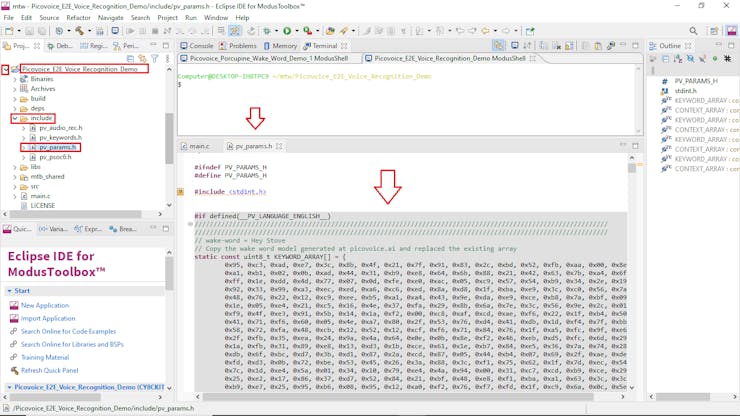Click the Refresh Quick Panel hammer icon
This screenshot has width=740, height=416.
(13, 370)
